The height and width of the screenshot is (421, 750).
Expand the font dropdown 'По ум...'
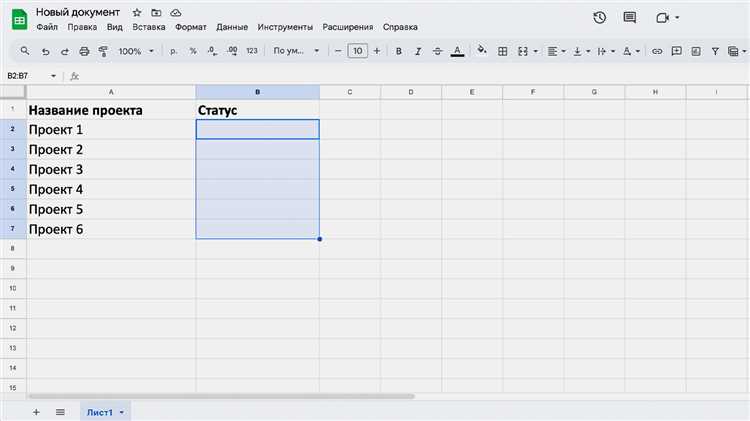tap(296, 50)
